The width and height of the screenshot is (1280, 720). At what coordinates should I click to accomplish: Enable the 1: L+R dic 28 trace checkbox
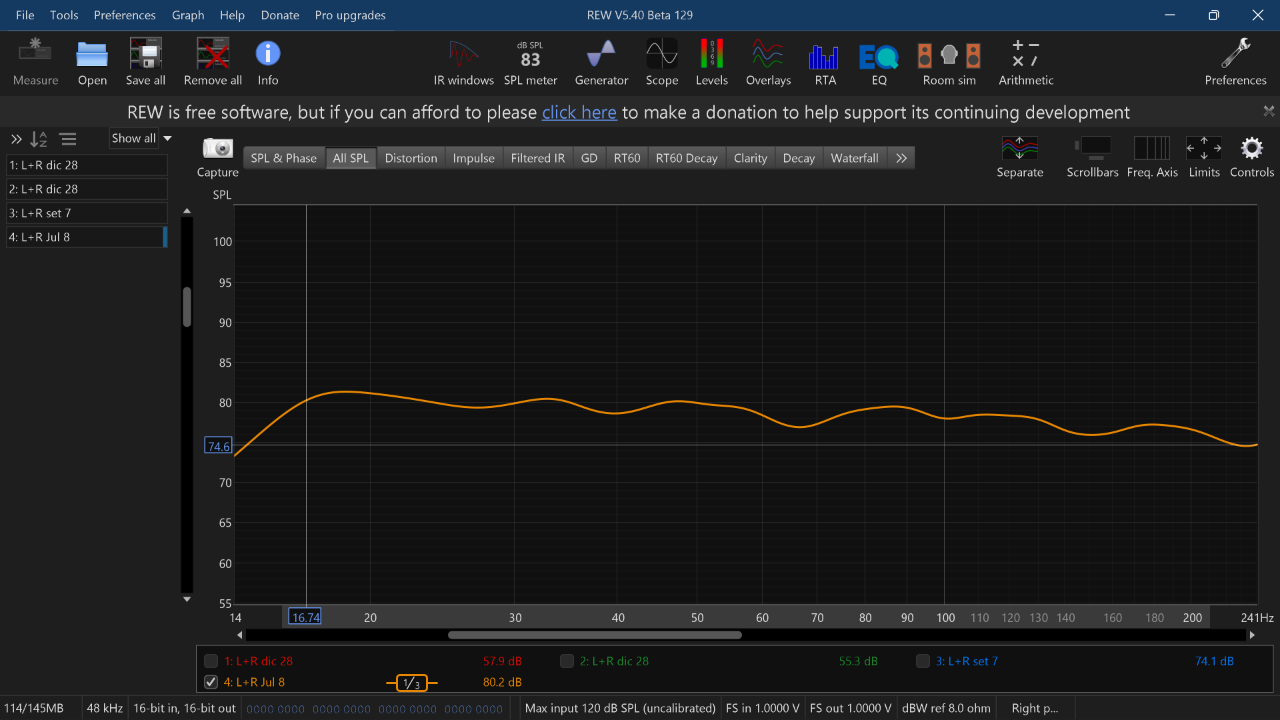211,661
